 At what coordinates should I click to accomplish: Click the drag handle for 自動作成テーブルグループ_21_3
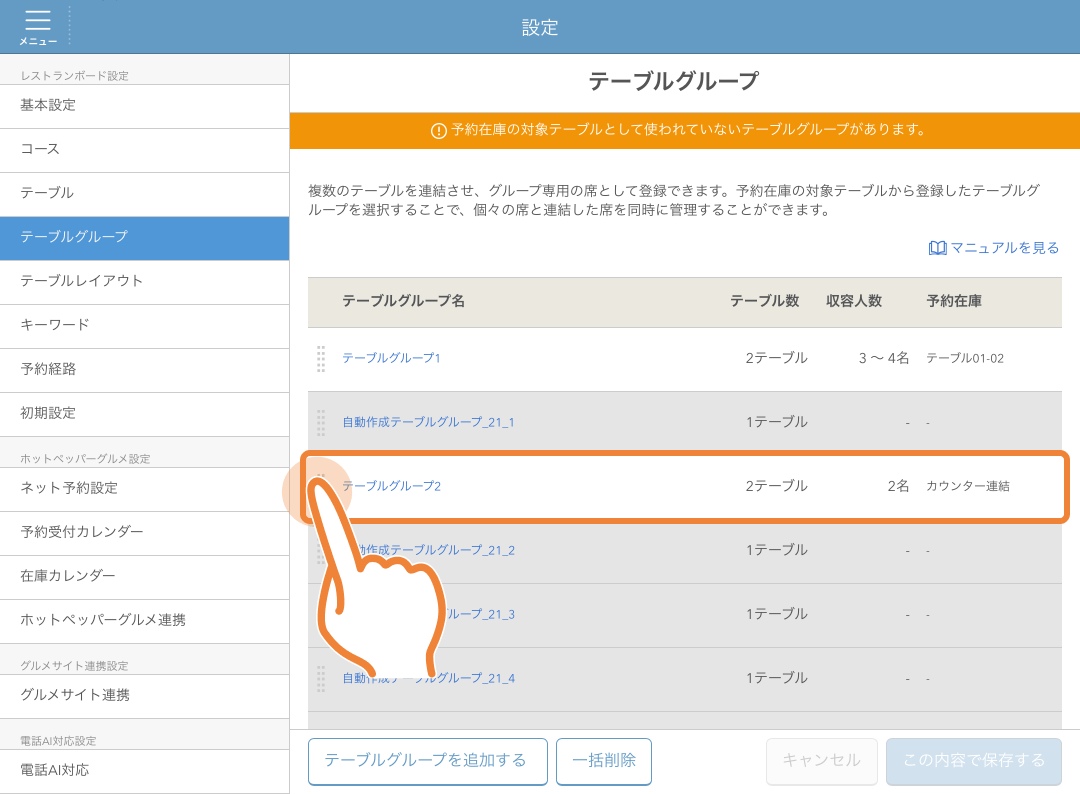tap(320, 614)
